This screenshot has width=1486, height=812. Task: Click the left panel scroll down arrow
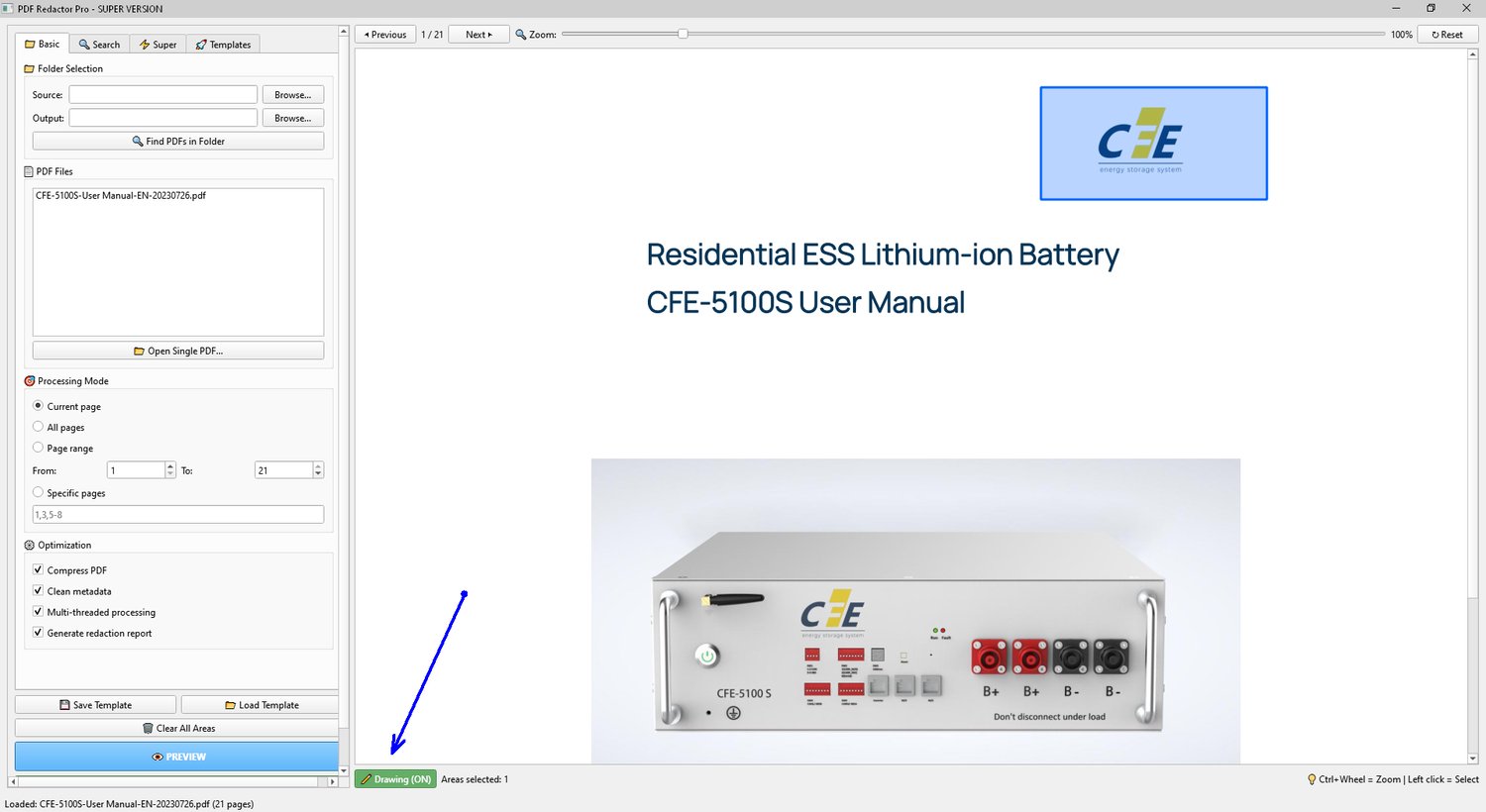[x=344, y=770]
